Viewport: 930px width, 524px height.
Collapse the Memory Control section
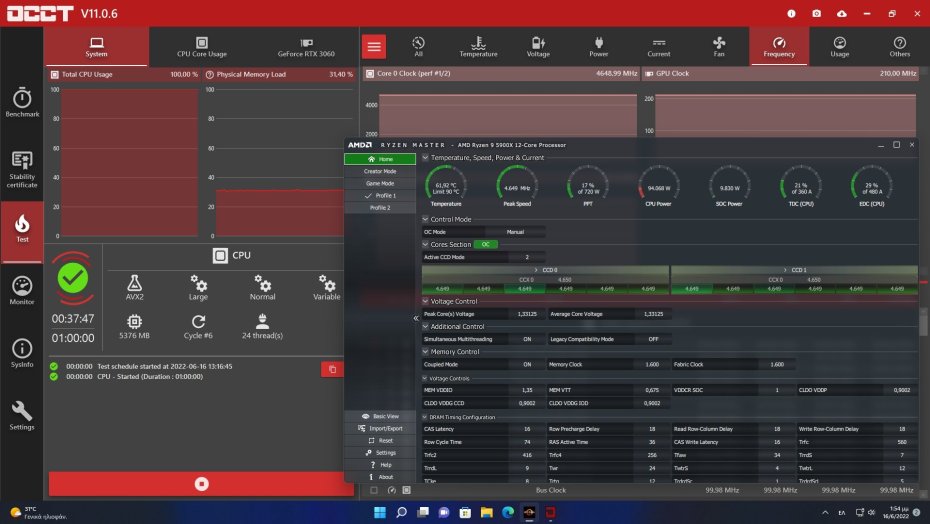point(425,352)
